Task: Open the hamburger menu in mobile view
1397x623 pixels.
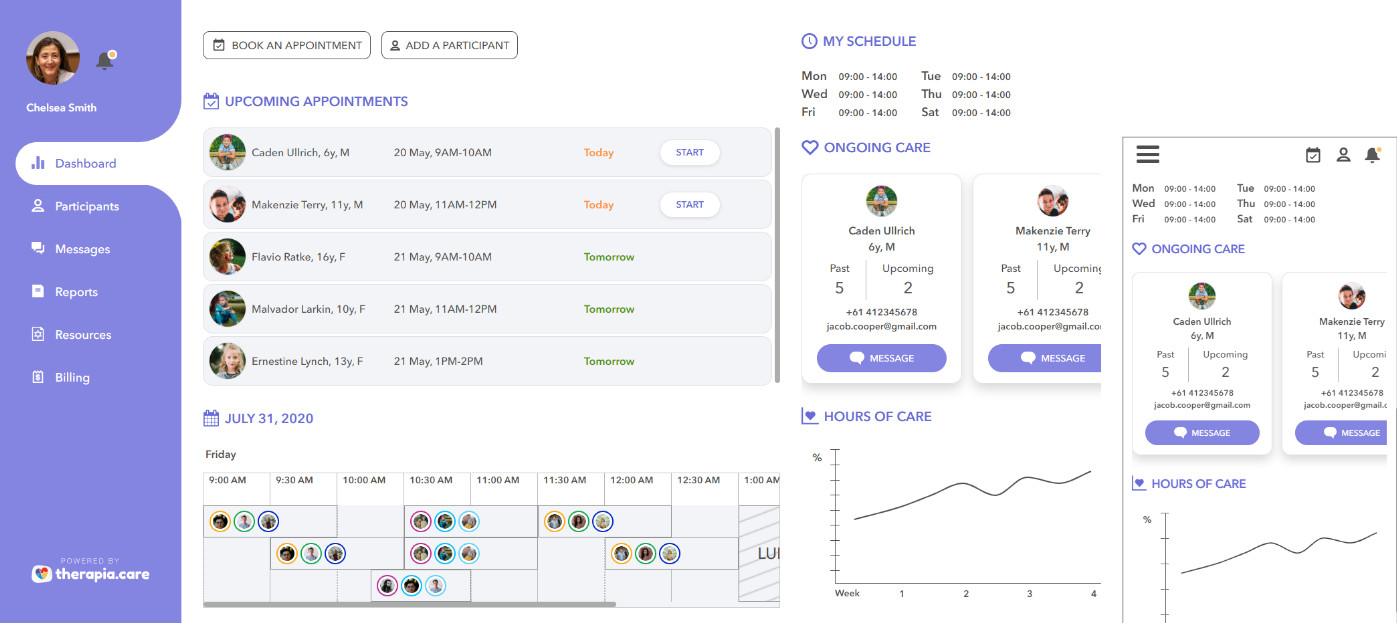Action: (1147, 154)
